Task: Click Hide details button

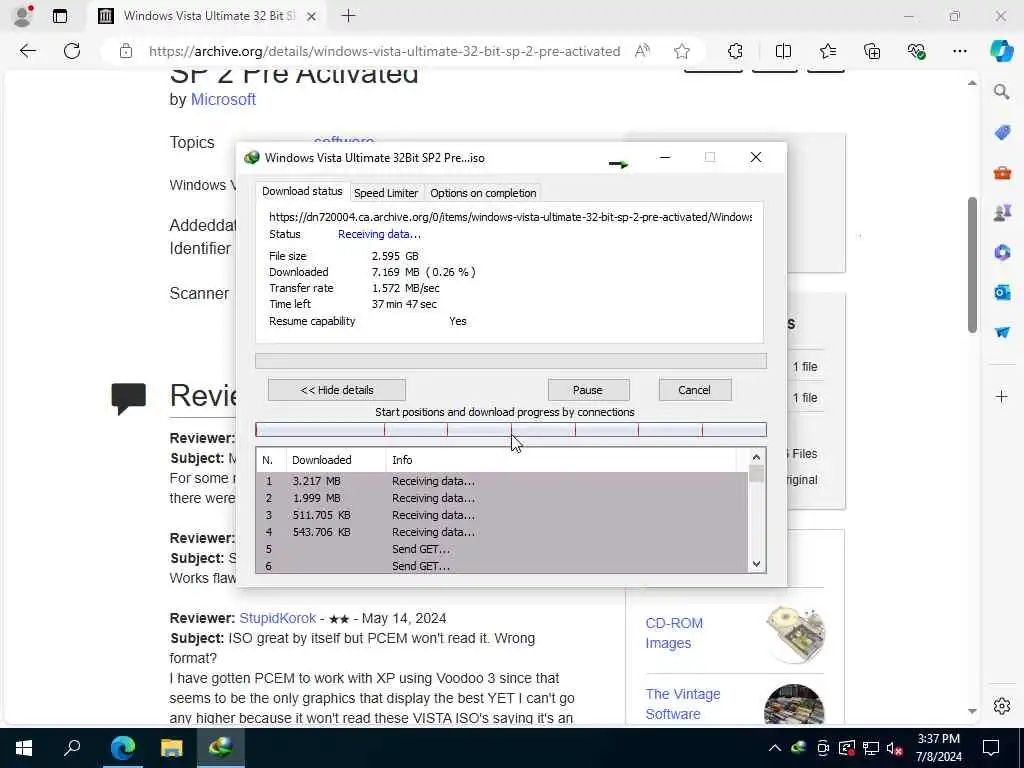Action: (337, 390)
